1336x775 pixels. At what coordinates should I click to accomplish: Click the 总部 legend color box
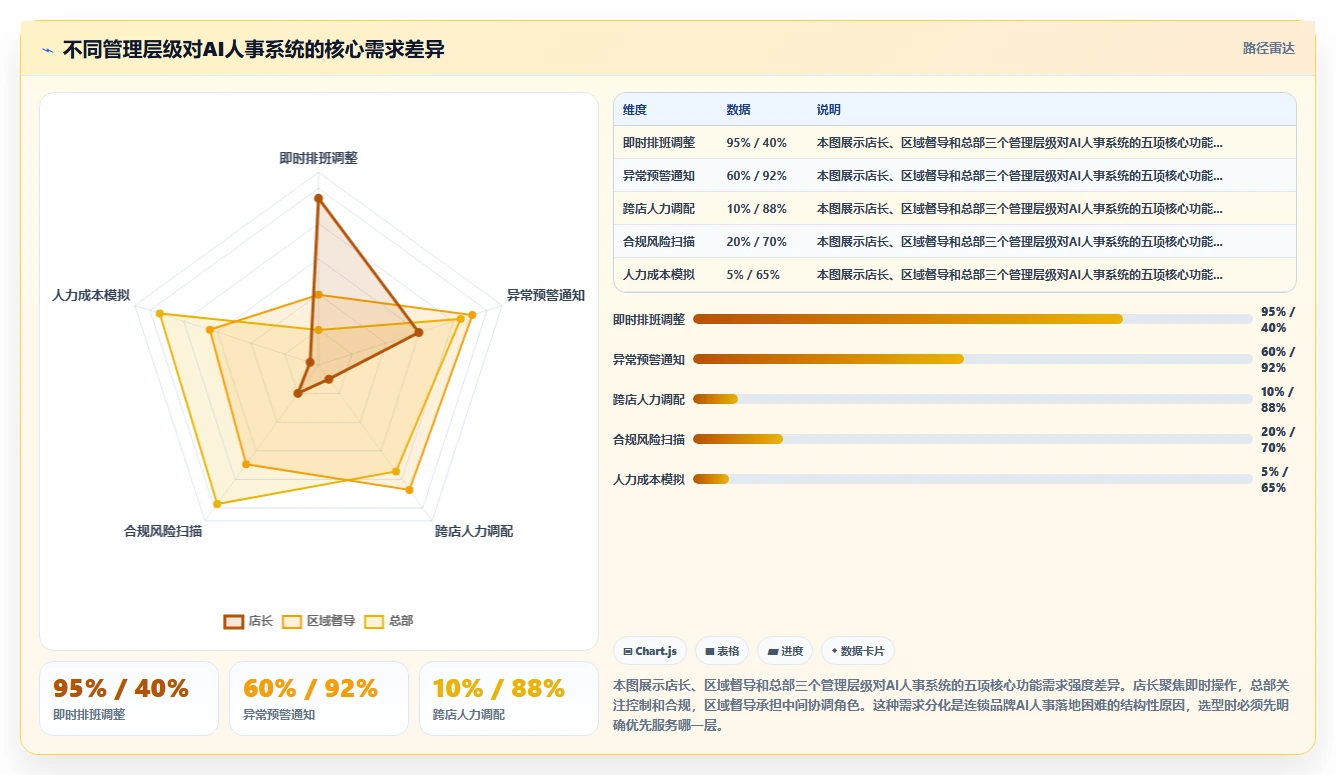point(374,621)
